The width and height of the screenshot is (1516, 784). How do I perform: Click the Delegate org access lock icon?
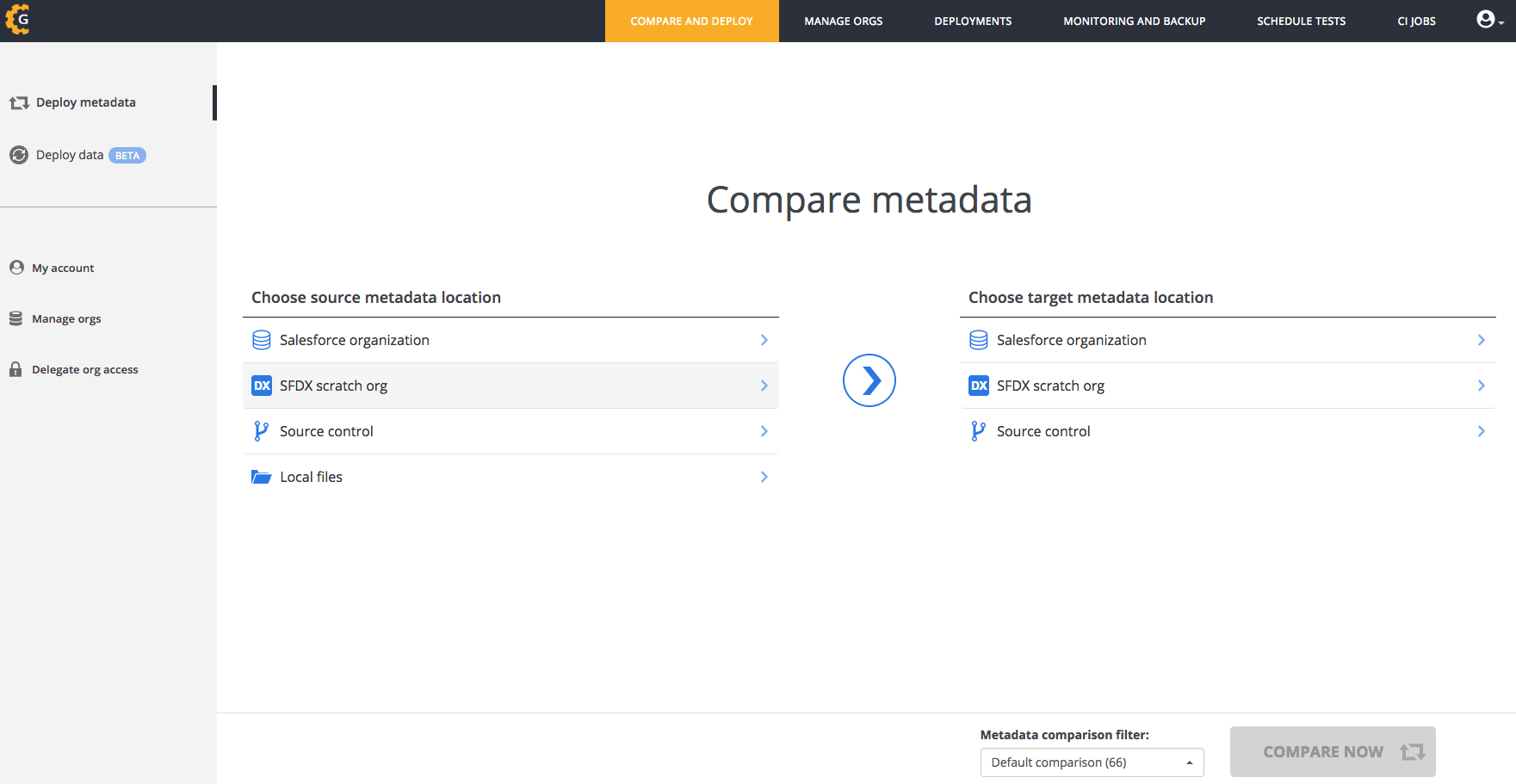15,369
